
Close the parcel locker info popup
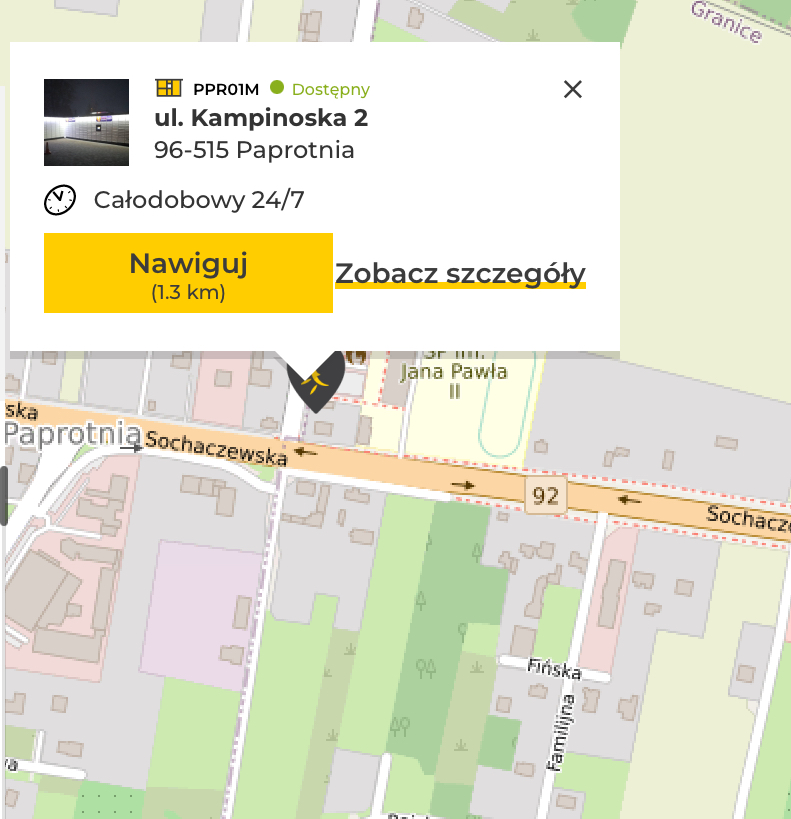tap(573, 89)
